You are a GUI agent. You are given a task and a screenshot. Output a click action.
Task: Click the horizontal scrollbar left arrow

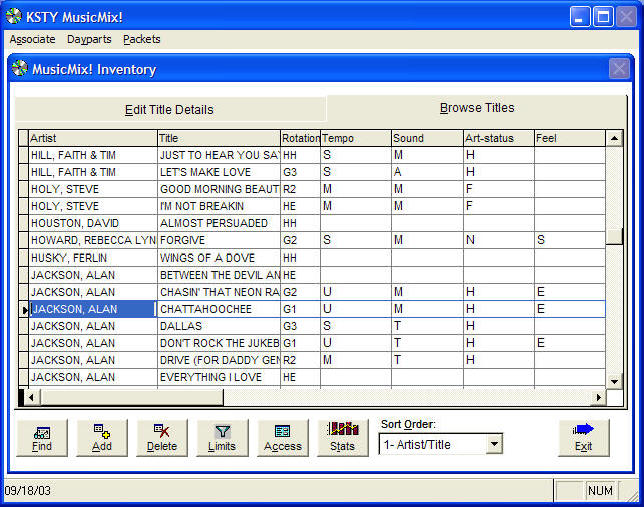pyautogui.click(x=31, y=397)
